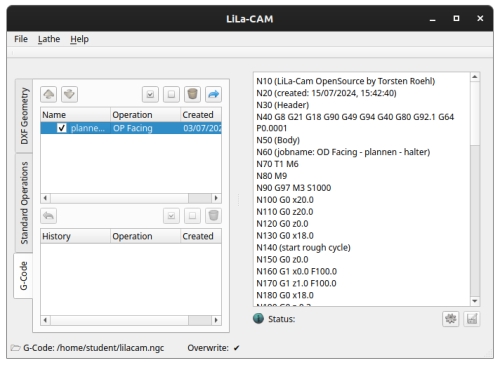Click the trash icon above History list
This screenshot has height=365, width=500.
pos(213,216)
